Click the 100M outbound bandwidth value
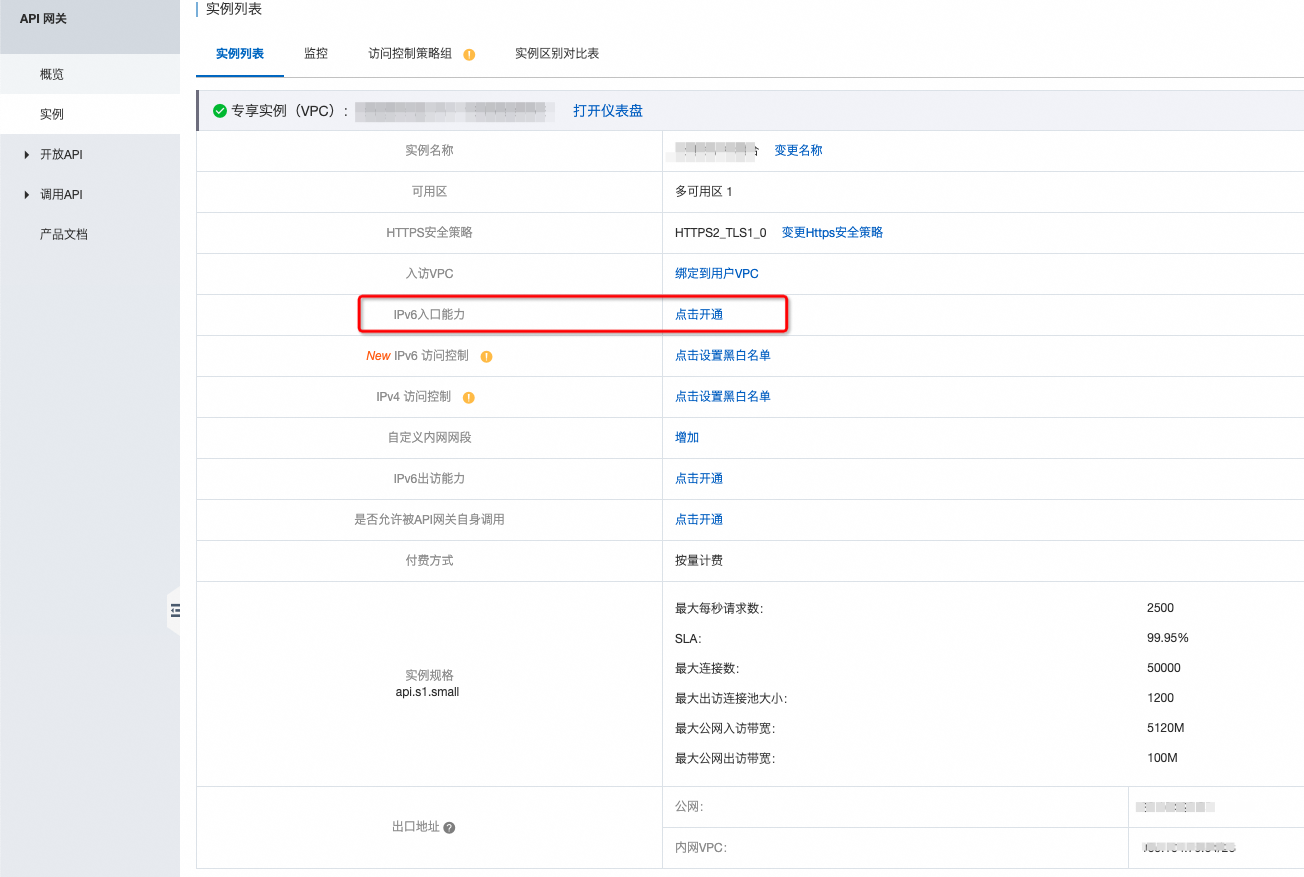The height and width of the screenshot is (877, 1304). click(x=1163, y=758)
